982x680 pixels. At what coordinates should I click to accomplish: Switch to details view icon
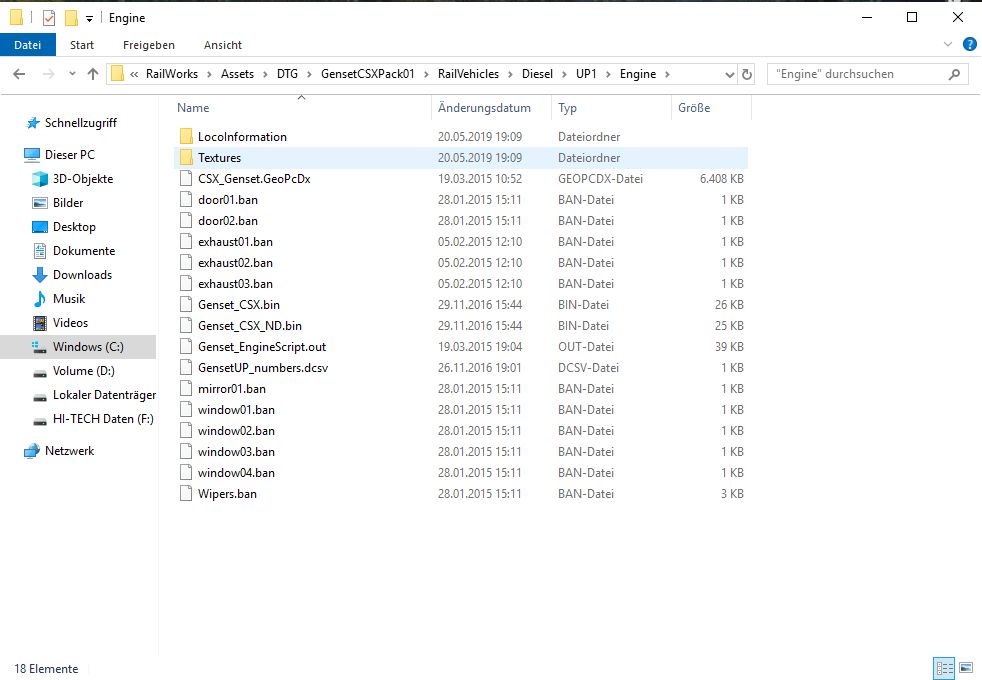943,667
